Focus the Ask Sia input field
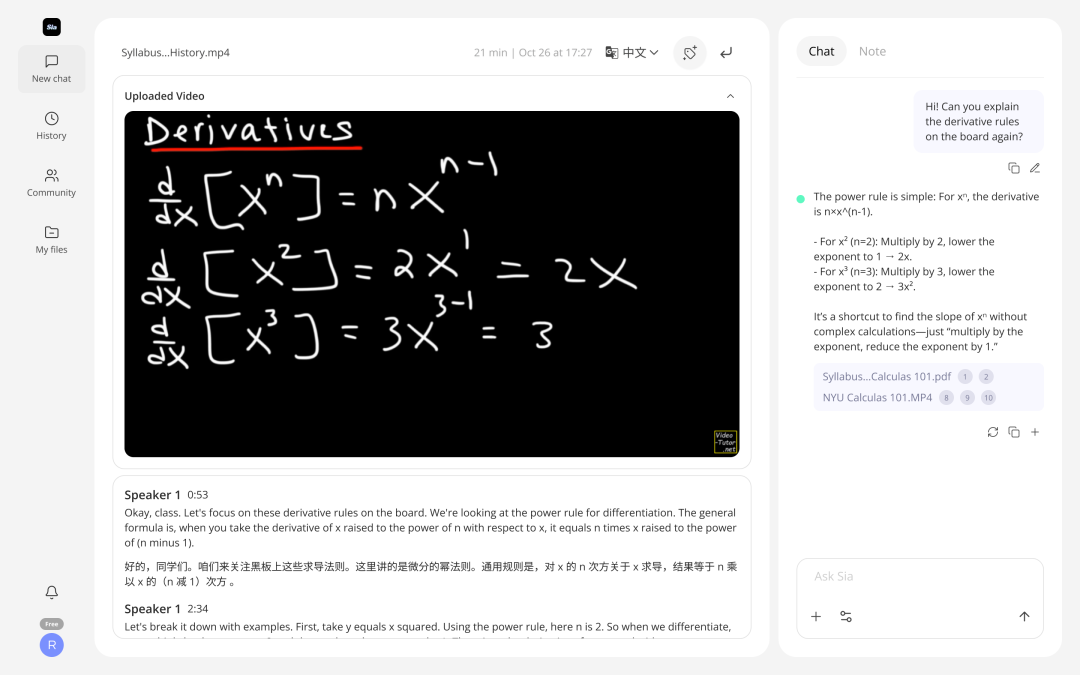1080x675 pixels. click(920, 577)
